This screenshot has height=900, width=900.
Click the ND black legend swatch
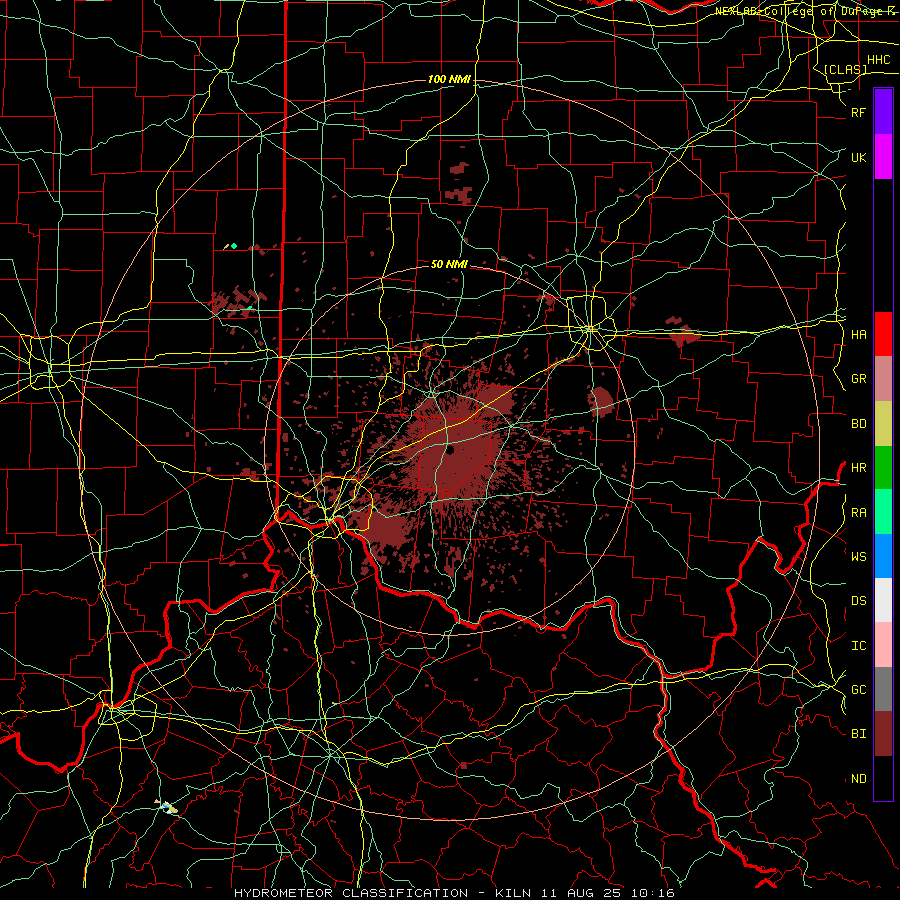(x=883, y=778)
